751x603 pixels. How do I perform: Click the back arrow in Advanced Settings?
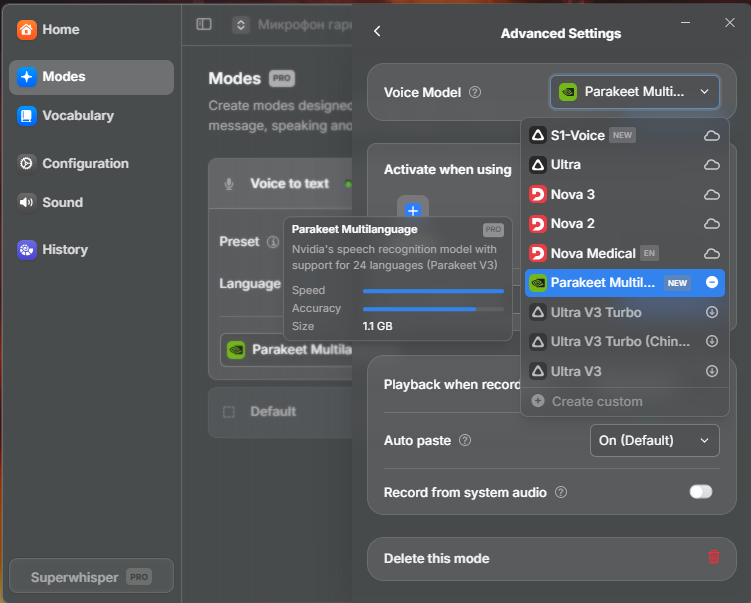click(377, 32)
